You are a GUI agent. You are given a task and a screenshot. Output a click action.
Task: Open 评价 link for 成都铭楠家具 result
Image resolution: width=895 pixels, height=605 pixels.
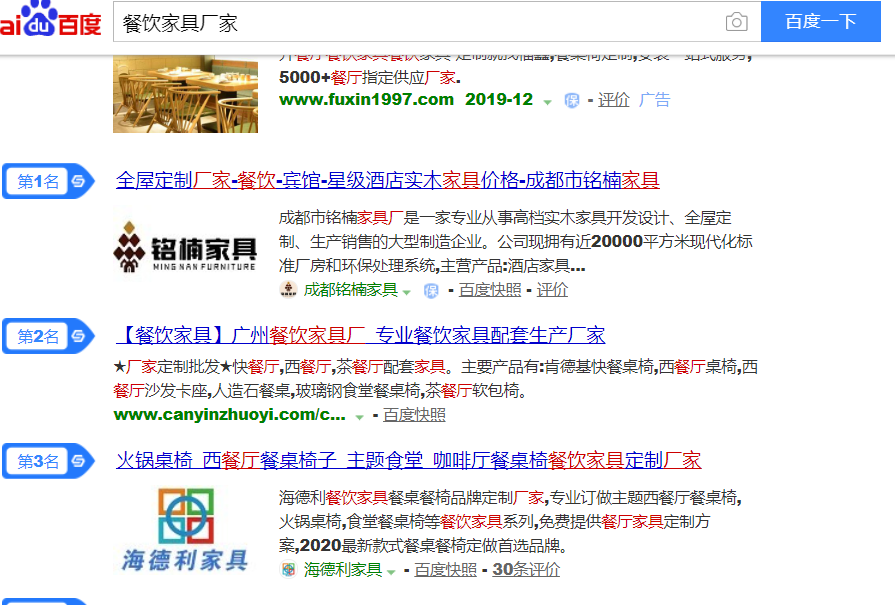(552, 290)
